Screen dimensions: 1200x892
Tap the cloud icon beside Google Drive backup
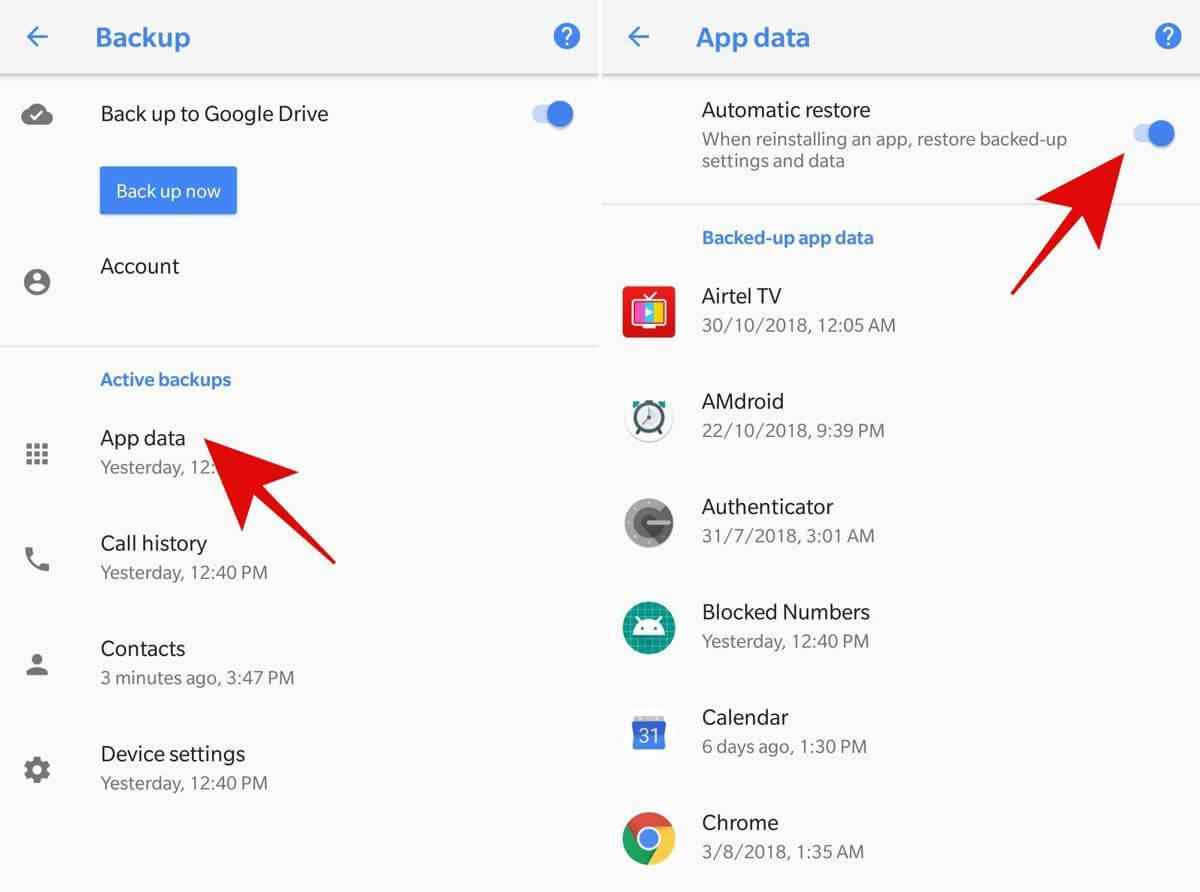37,115
